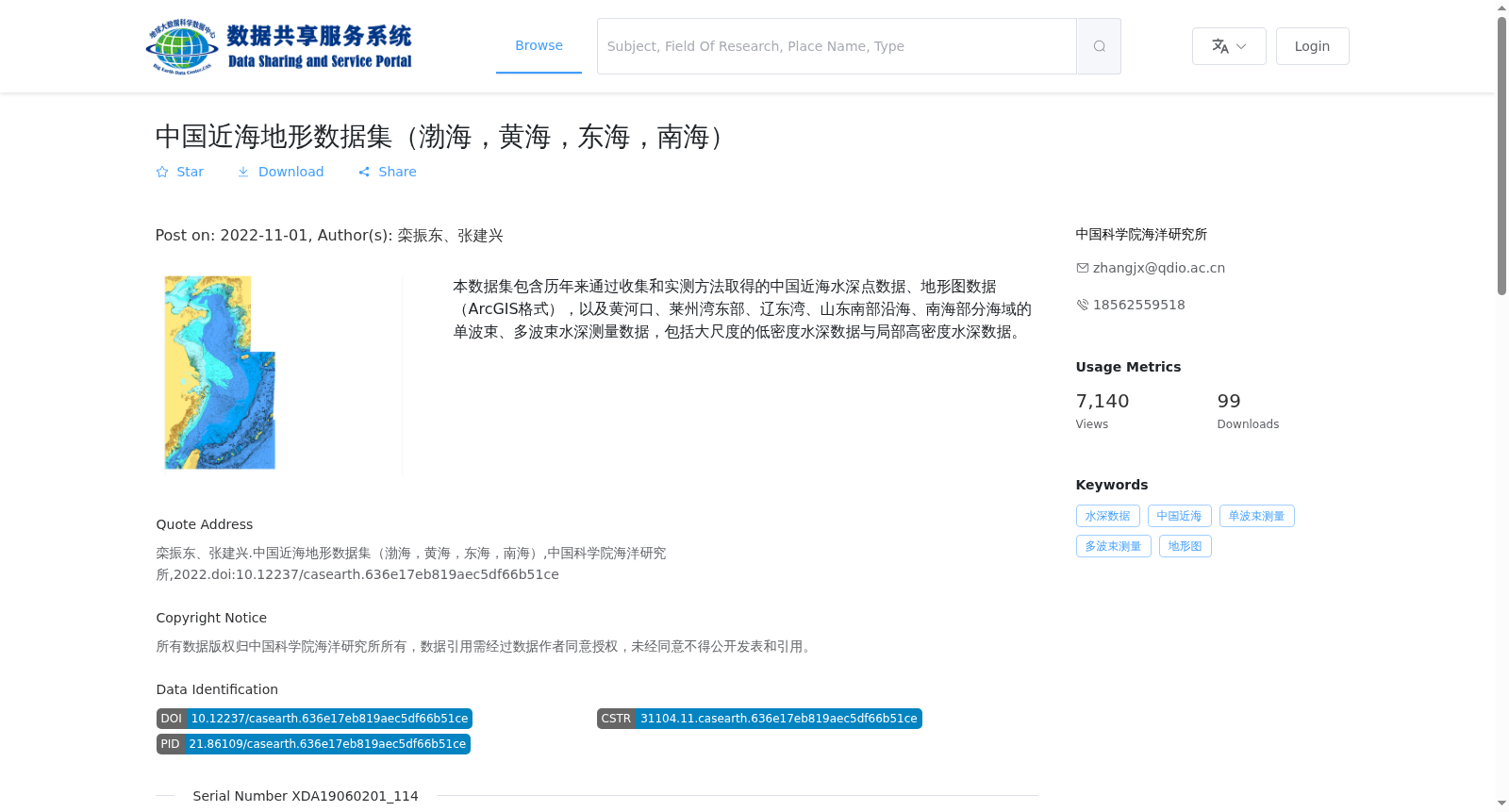Click the dataset title heading

[x=444, y=137]
